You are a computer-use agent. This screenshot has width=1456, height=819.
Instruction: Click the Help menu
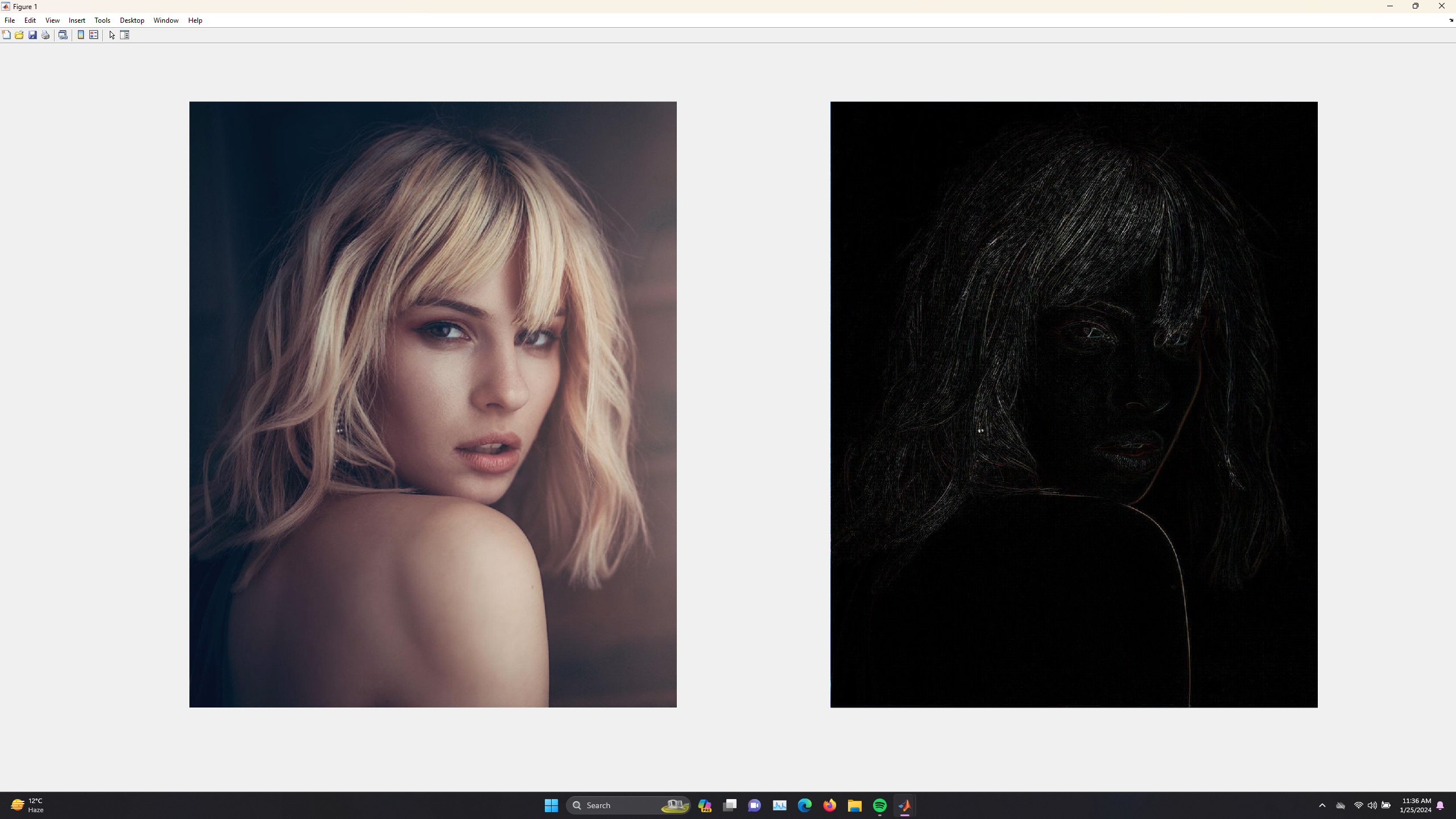(195, 20)
